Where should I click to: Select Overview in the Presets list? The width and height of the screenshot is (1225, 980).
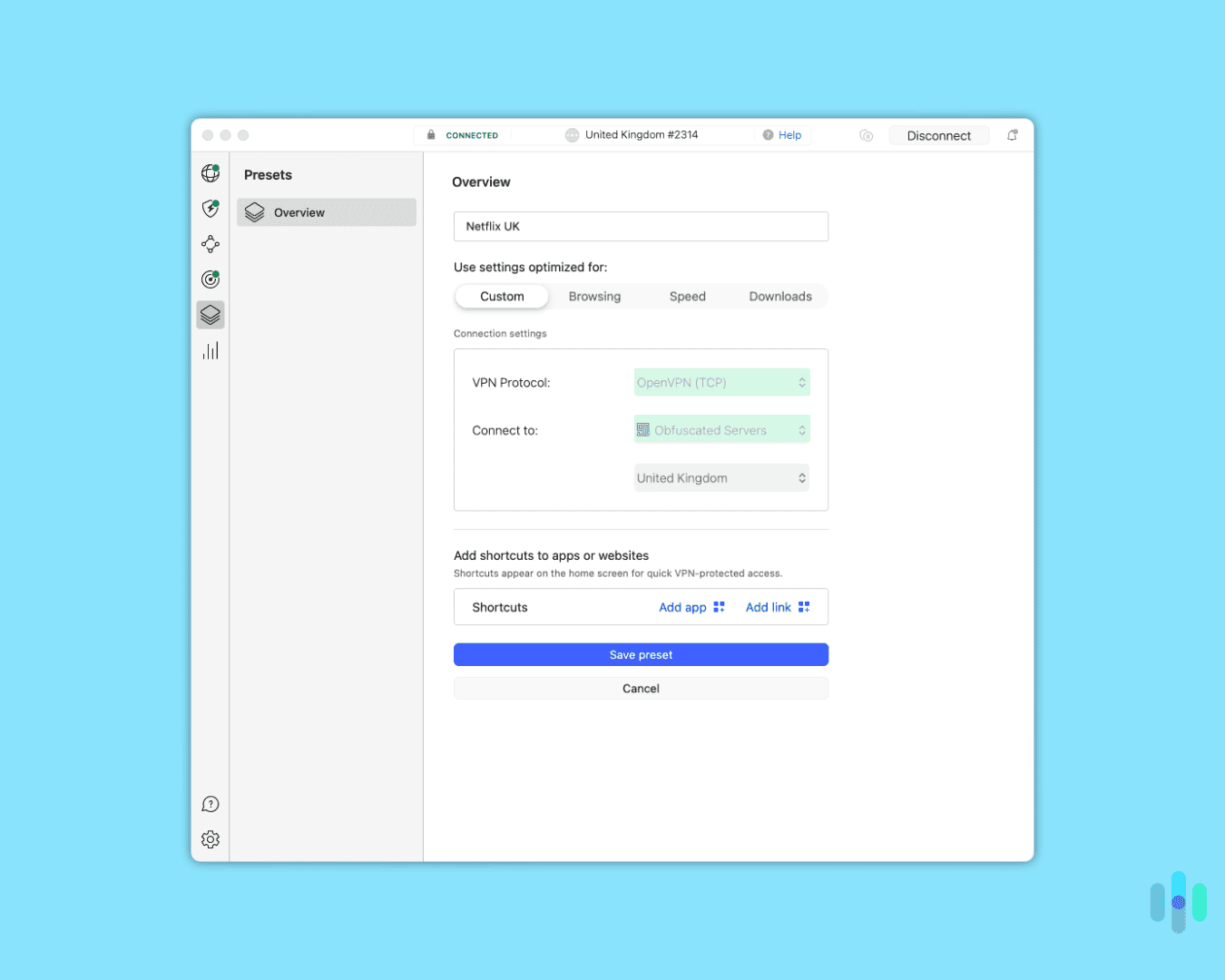click(326, 211)
